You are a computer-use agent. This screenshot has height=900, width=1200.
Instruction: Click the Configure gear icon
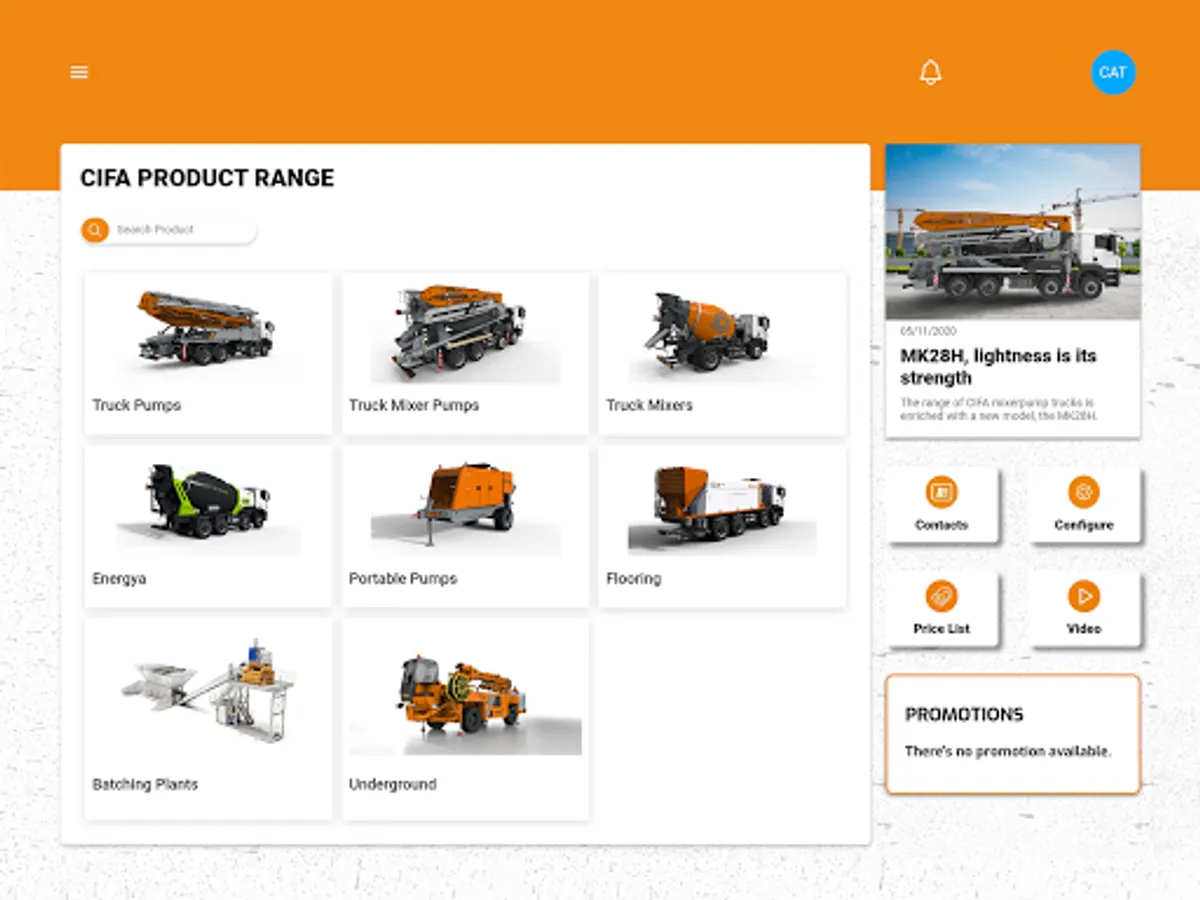[1083, 491]
